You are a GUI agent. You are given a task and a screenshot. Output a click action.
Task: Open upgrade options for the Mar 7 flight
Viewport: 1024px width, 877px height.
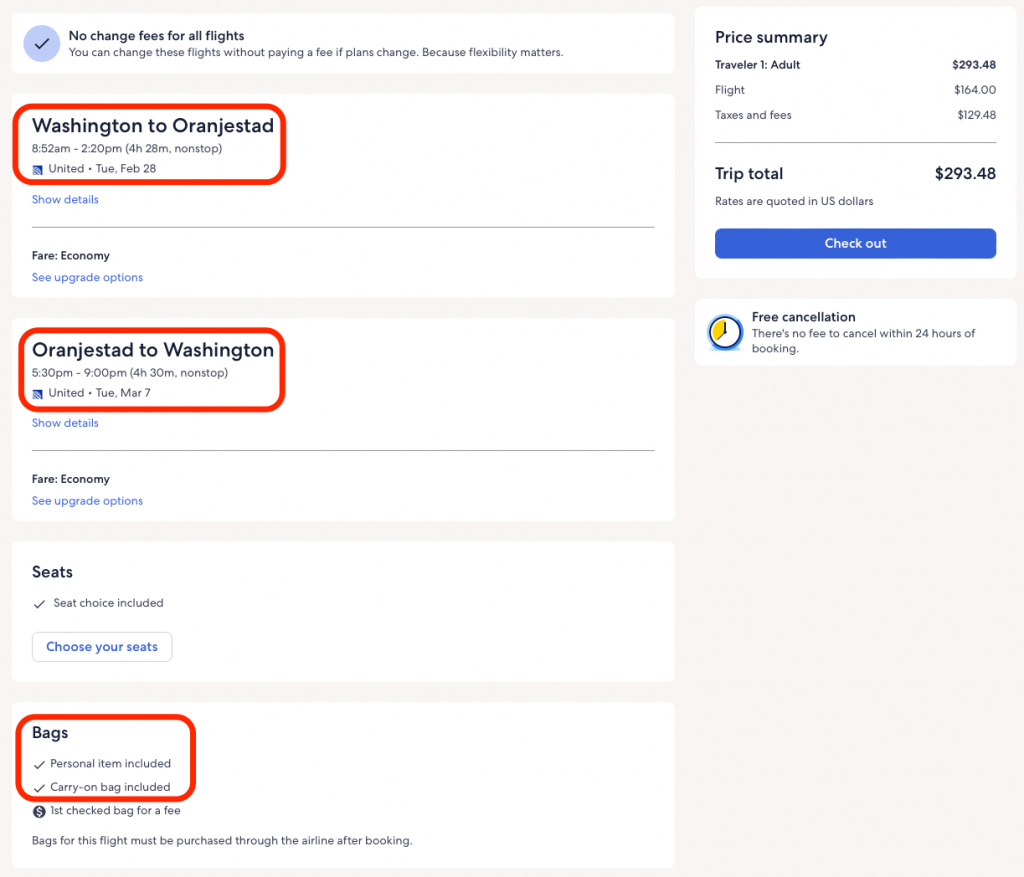click(x=87, y=501)
